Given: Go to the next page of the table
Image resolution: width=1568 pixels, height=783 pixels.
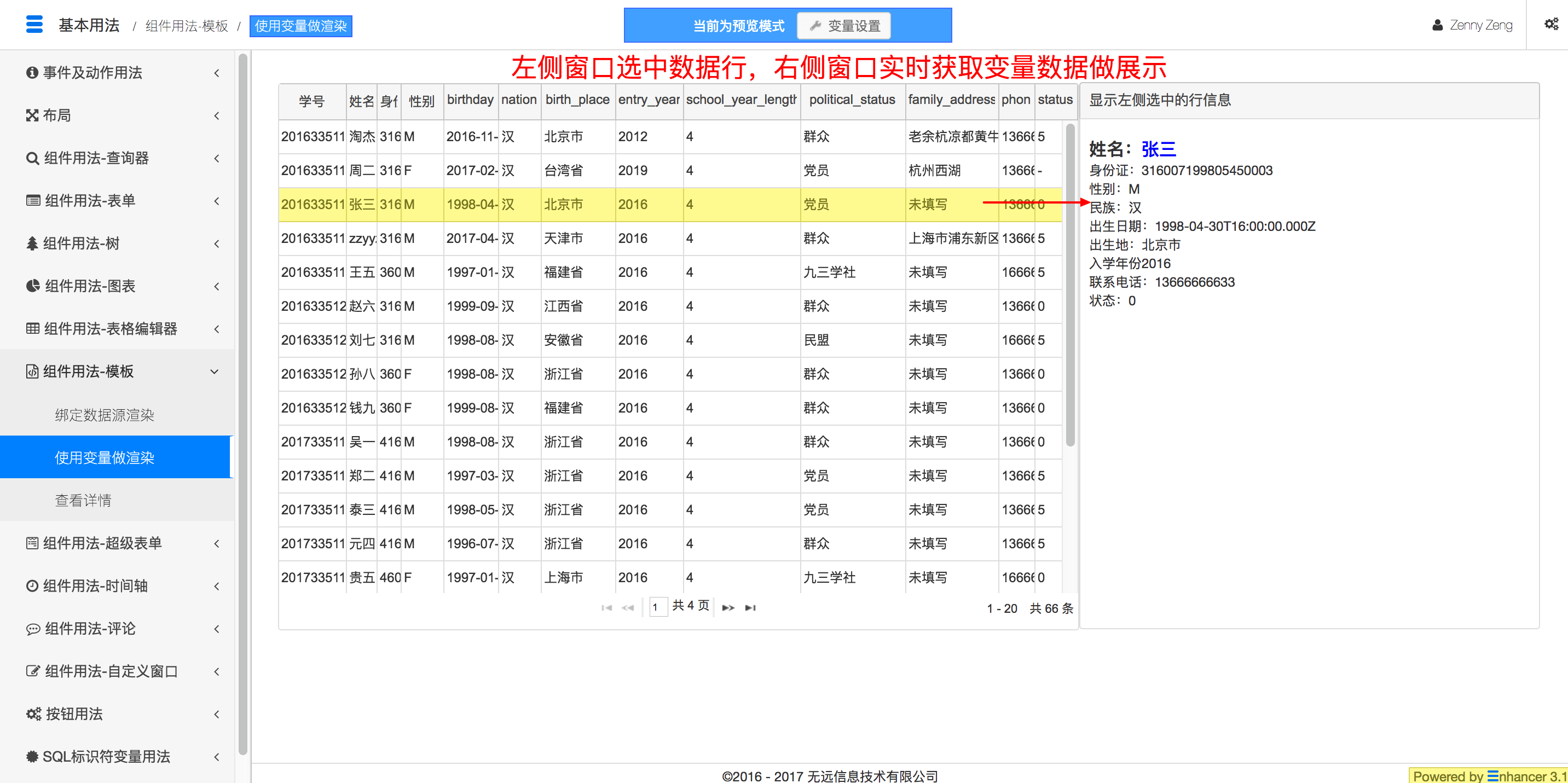Looking at the screenshot, I should click(x=728, y=607).
